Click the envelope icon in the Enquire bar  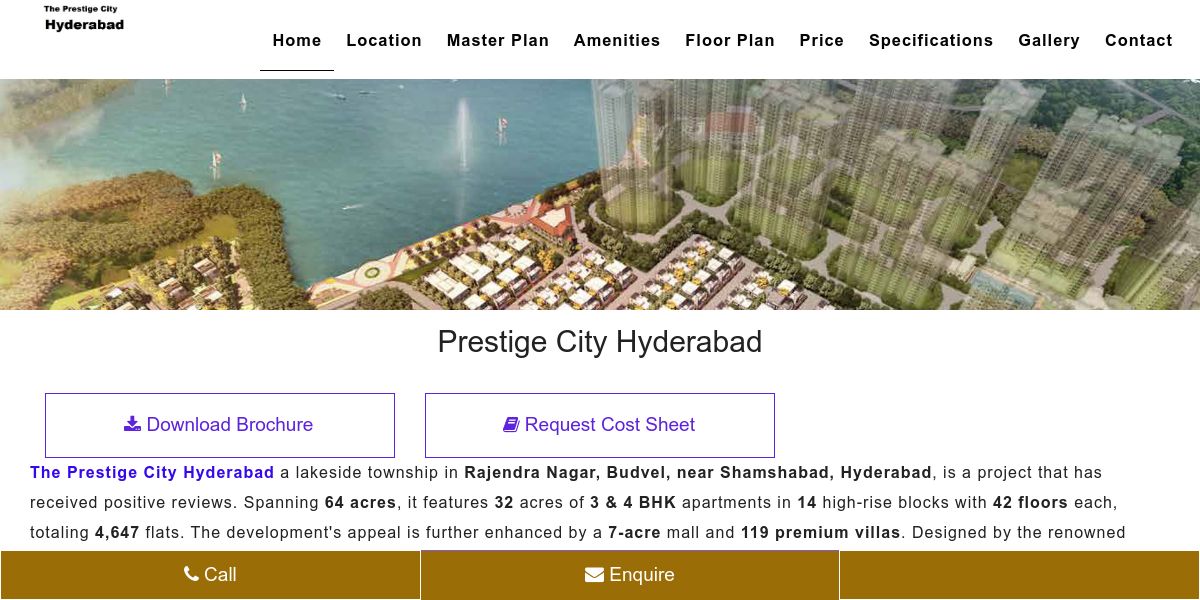[594, 574]
